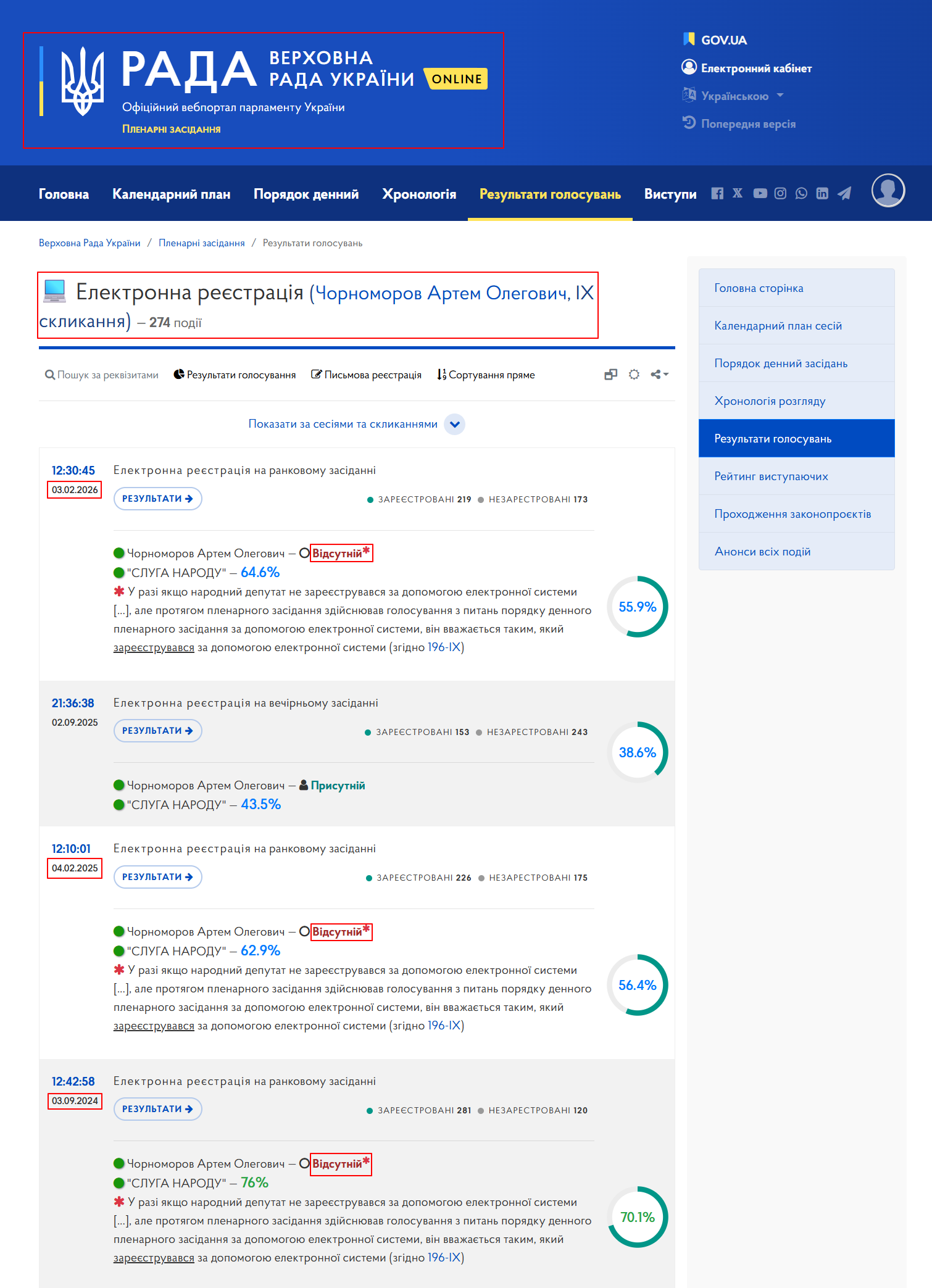Open Головна сторінка in sidebar
Screen dimensions: 932x1288
click(796, 288)
